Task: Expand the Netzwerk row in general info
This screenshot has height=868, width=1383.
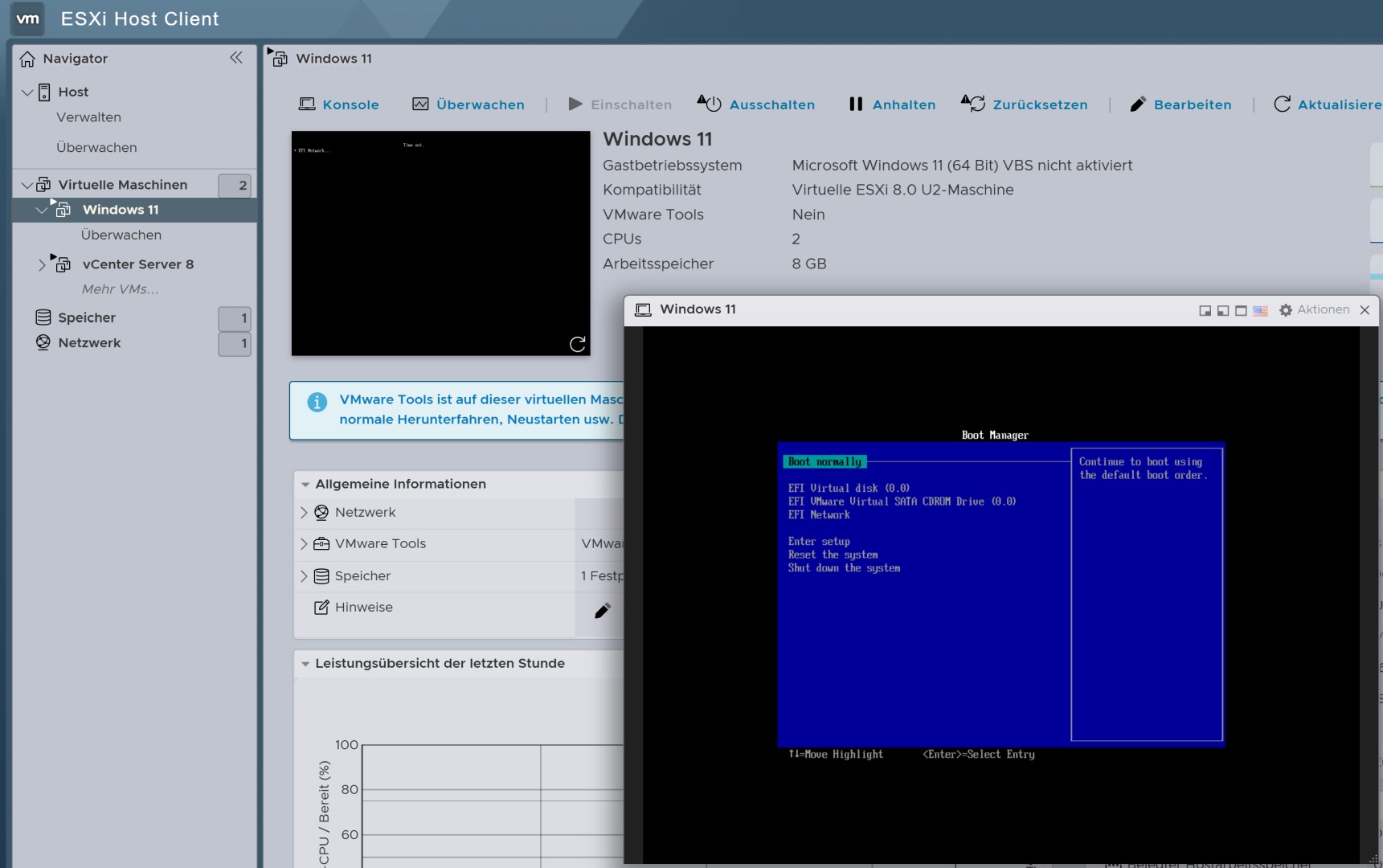Action: [304, 512]
